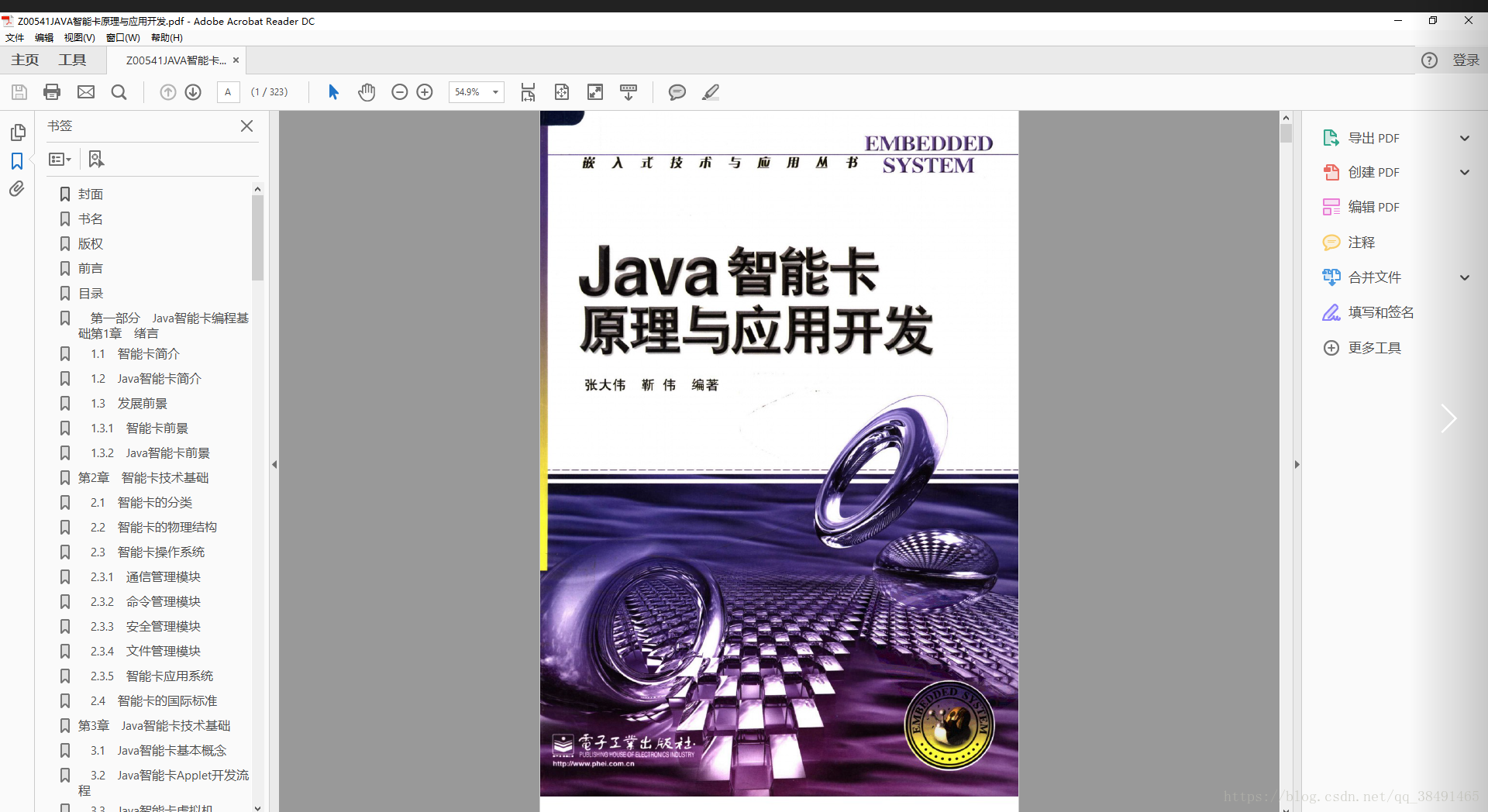Open the 帮助(H) menu

pyautogui.click(x=167, y=37)
